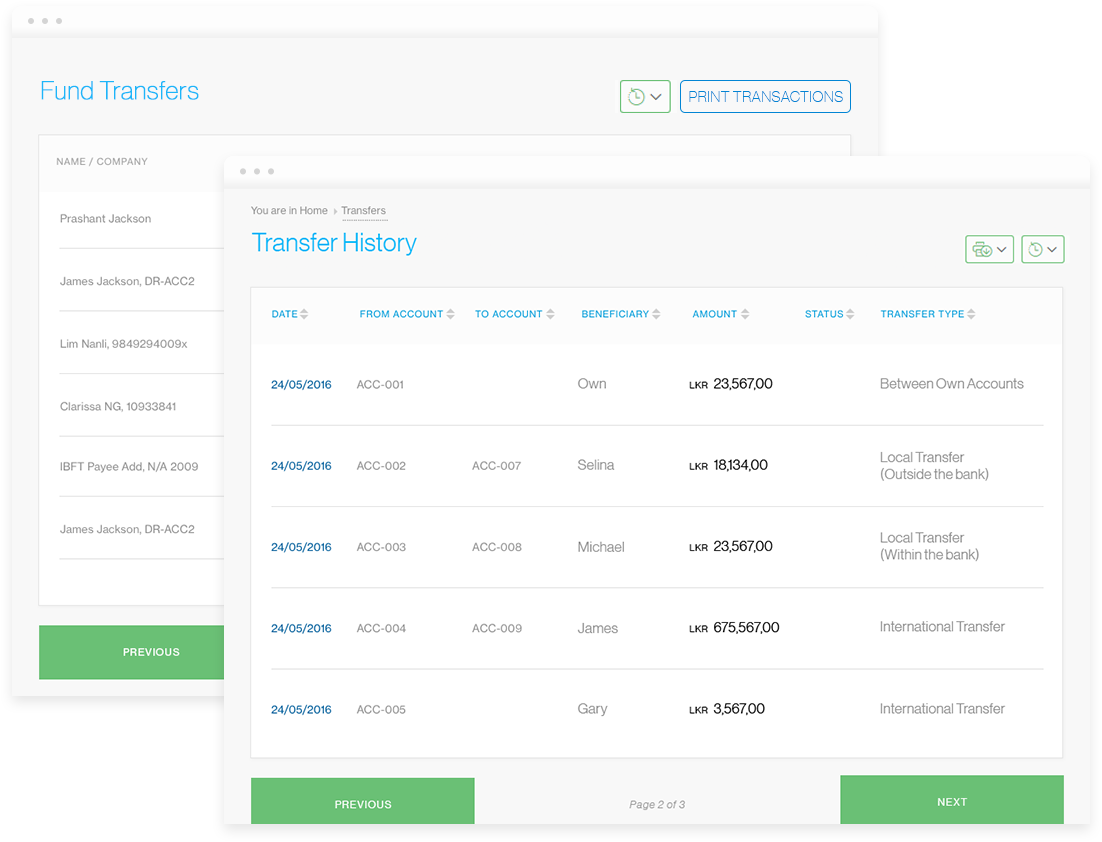Sort by From Account column arrows

click(450, 314)
